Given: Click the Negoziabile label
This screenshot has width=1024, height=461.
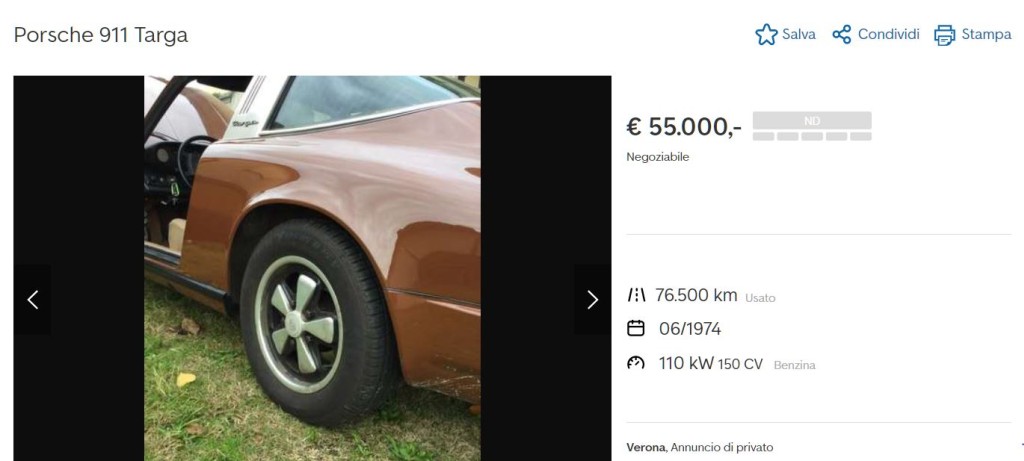Looking at the screenshot, I should point(658,157).
